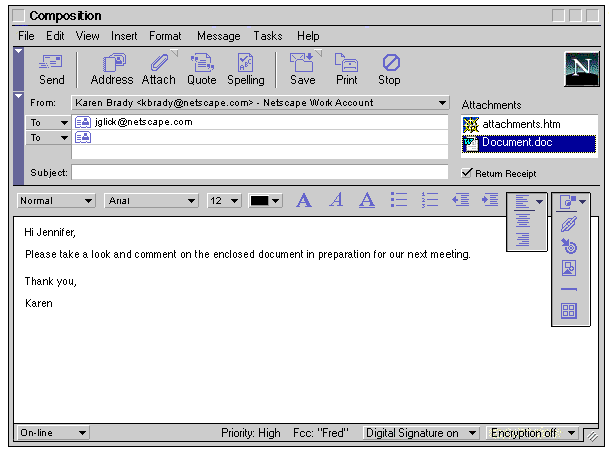Screen dimensions: 612x454
Task: Print the message using Print icon
Action: pyautogui.click(x=346, y=68)
